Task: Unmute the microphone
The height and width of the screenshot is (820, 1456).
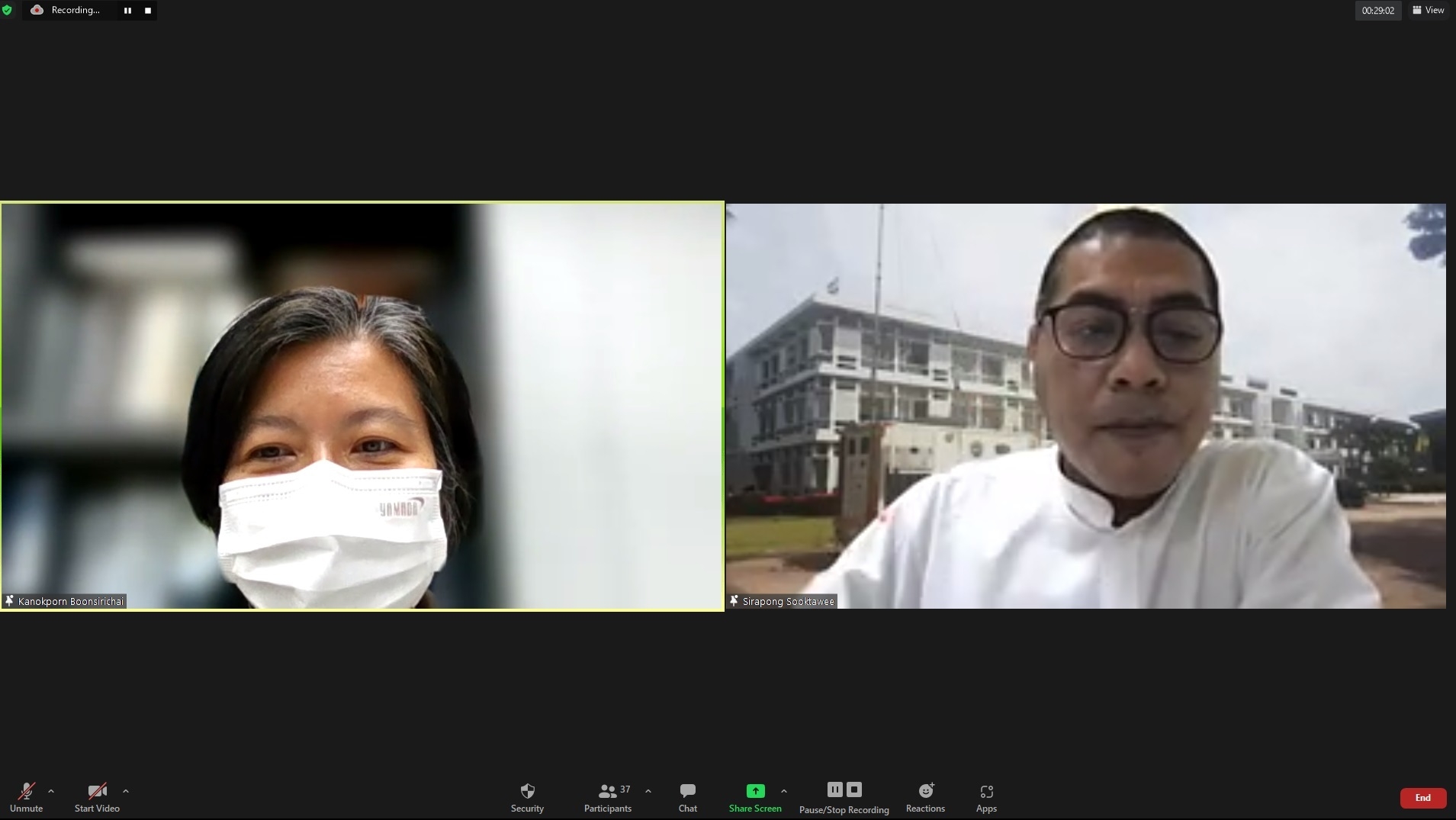Action: (x=26, y=798)
